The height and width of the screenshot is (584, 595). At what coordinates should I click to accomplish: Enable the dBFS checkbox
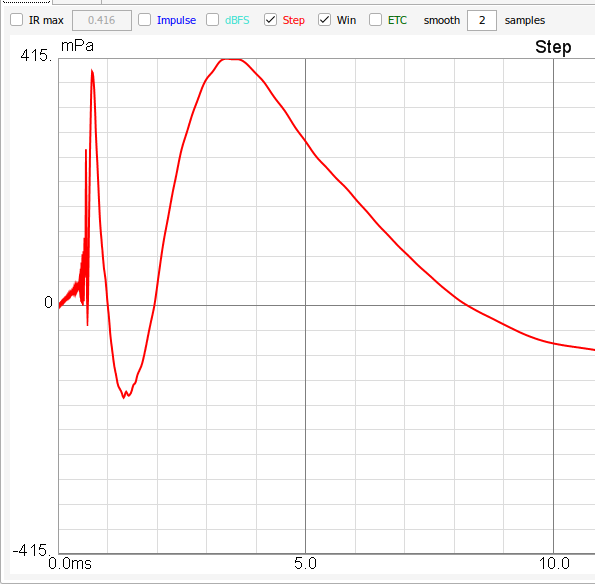pyautogui.click(x=212, y=20)
